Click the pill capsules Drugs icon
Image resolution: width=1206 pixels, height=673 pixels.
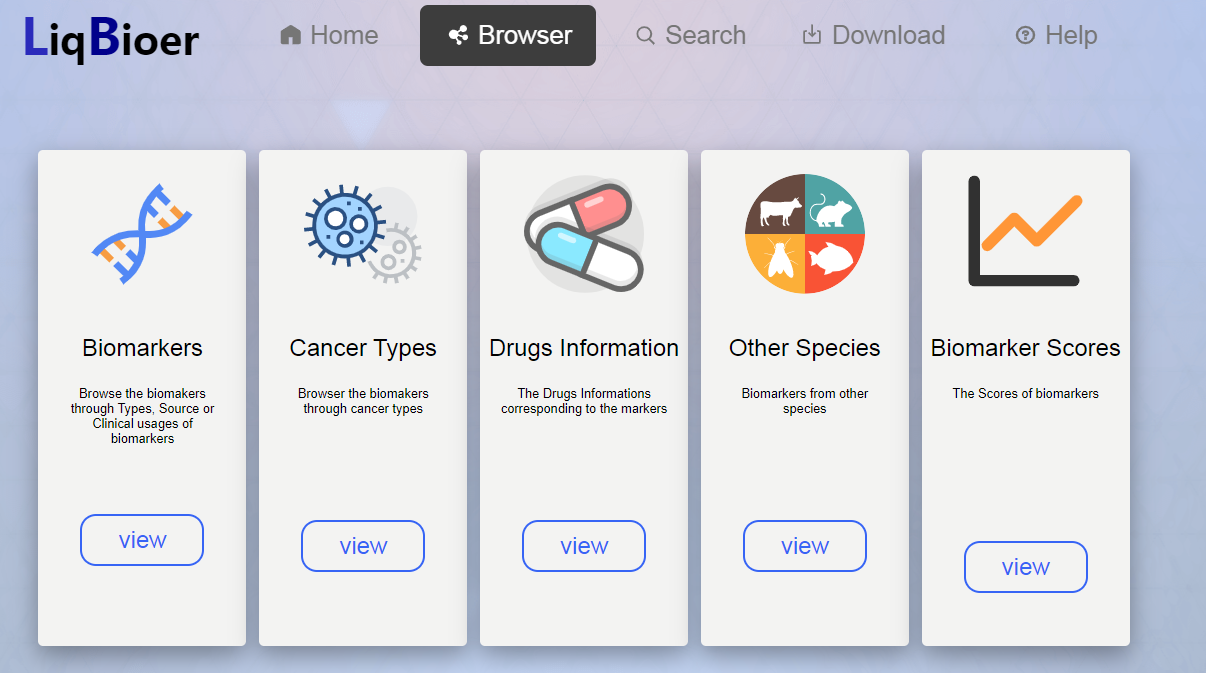pos(584,235)
